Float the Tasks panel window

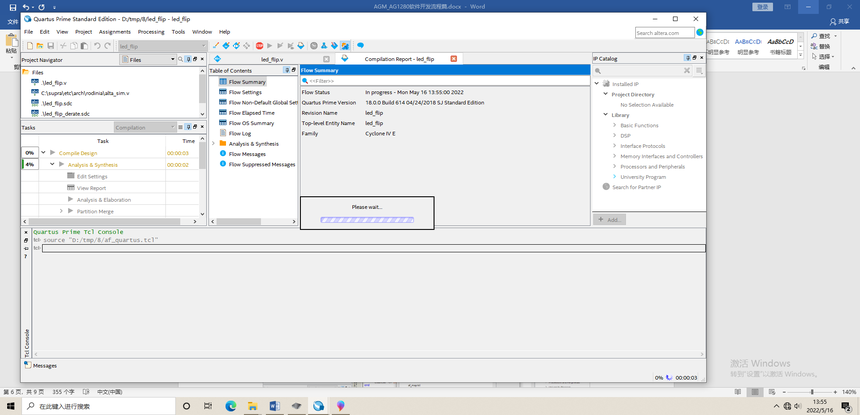195,127
